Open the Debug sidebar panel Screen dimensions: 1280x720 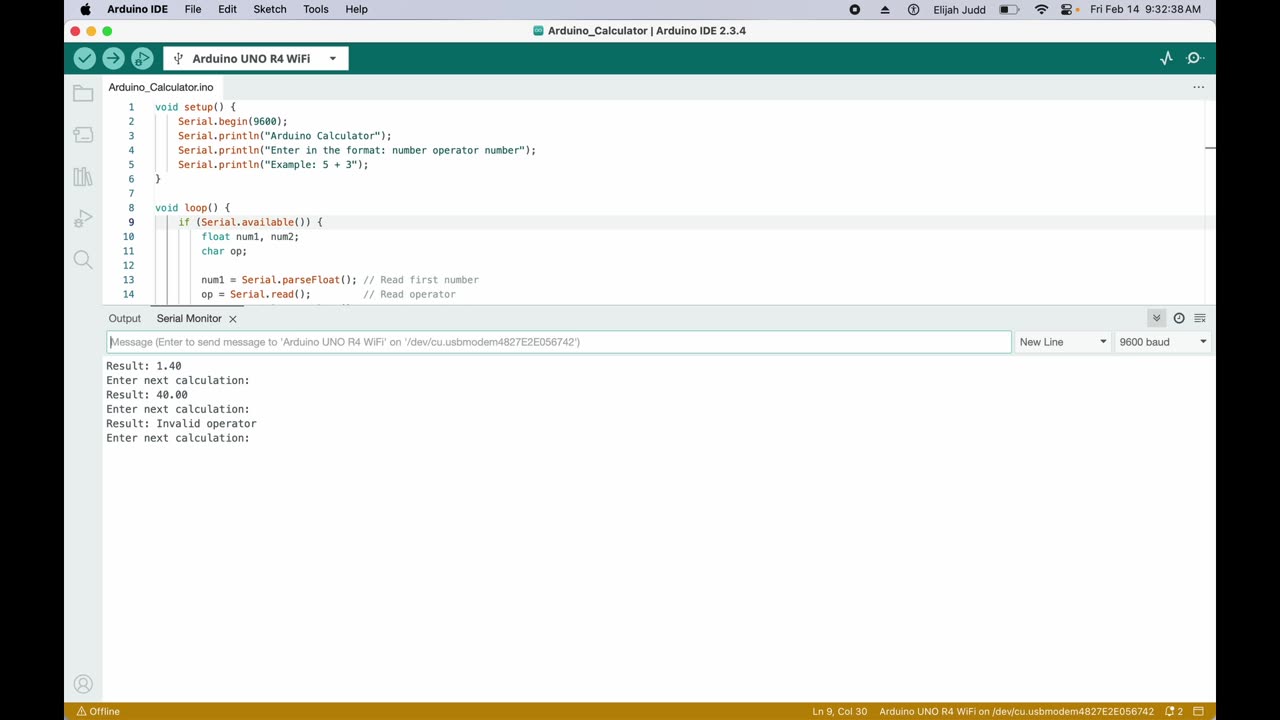click(x=83, y=219)
